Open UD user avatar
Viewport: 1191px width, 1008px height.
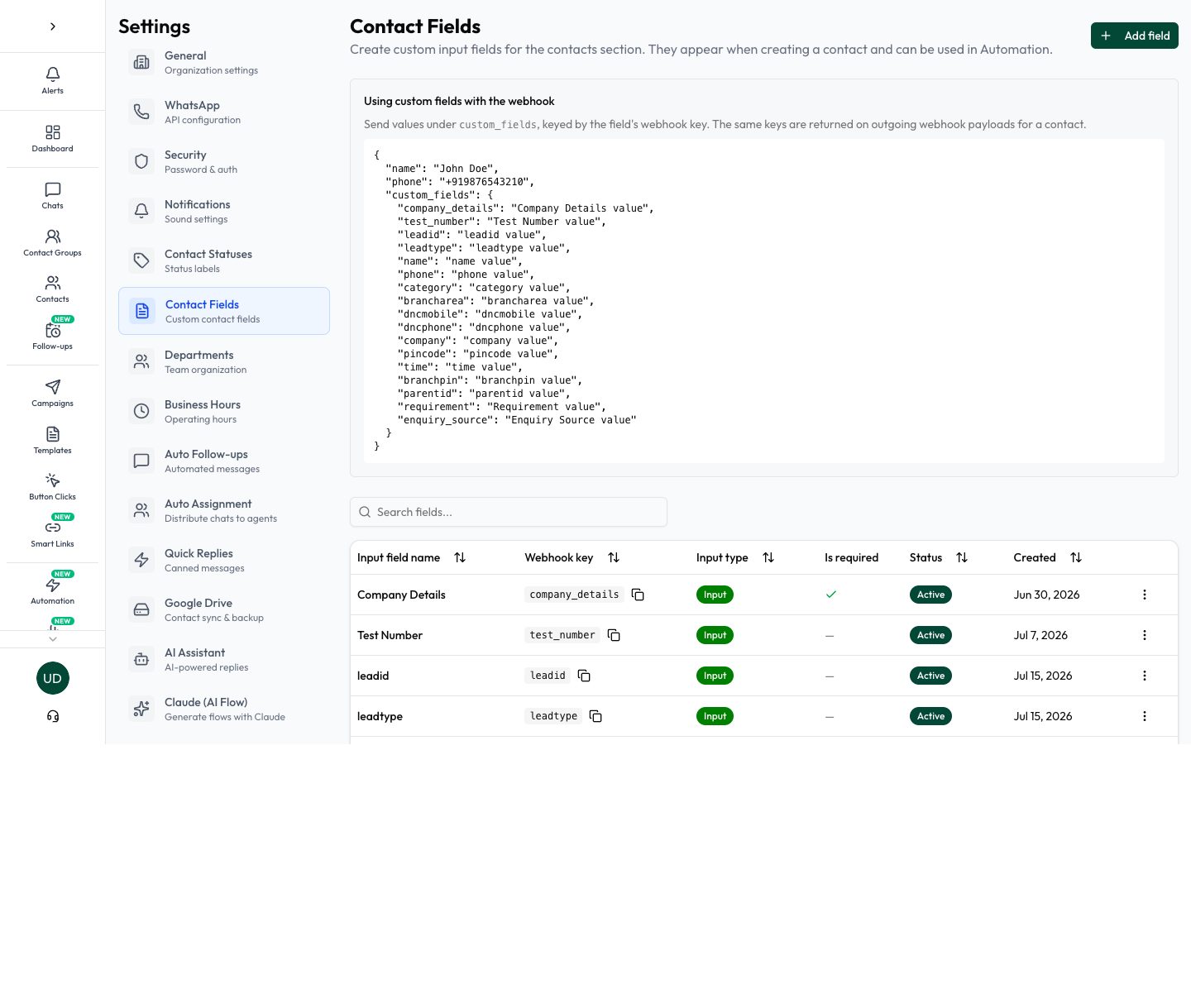(53, 678)
